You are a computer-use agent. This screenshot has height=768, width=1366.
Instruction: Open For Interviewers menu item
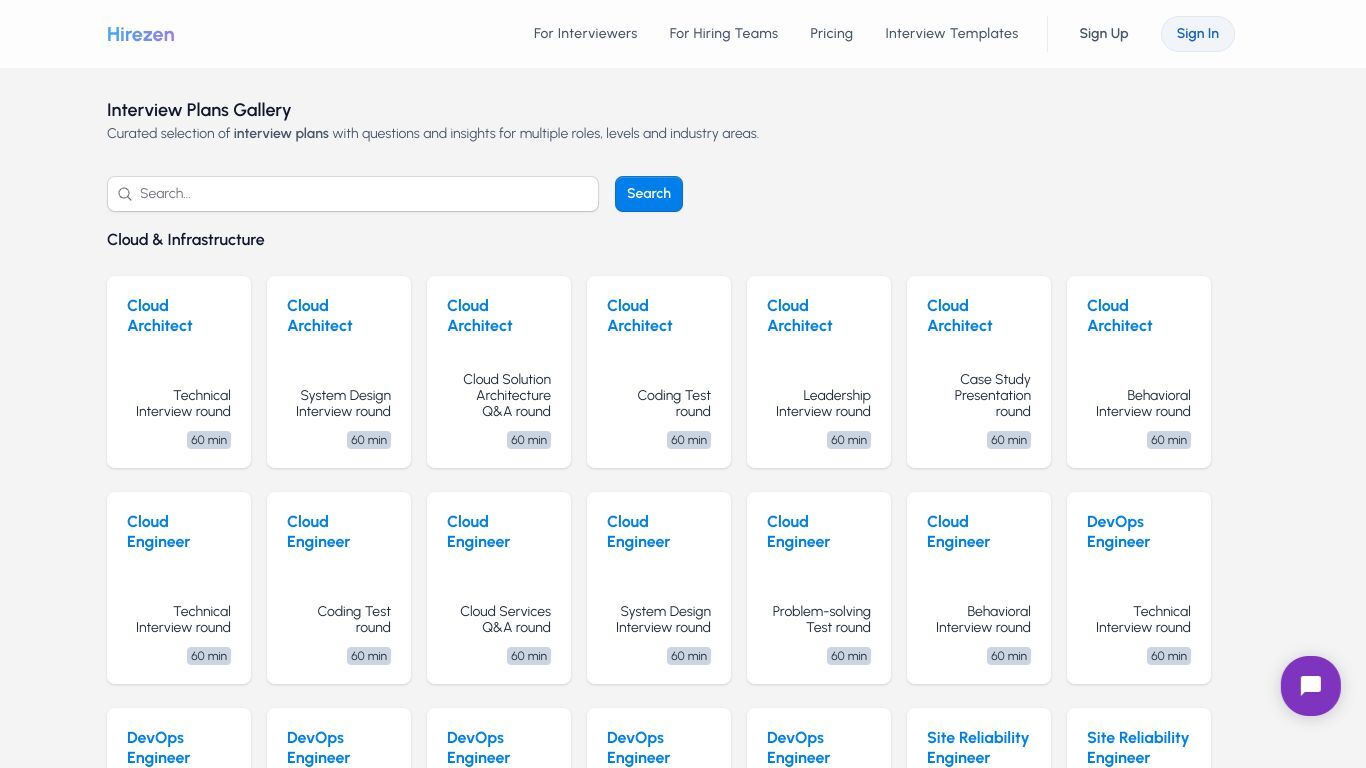(x=585, y=34)
